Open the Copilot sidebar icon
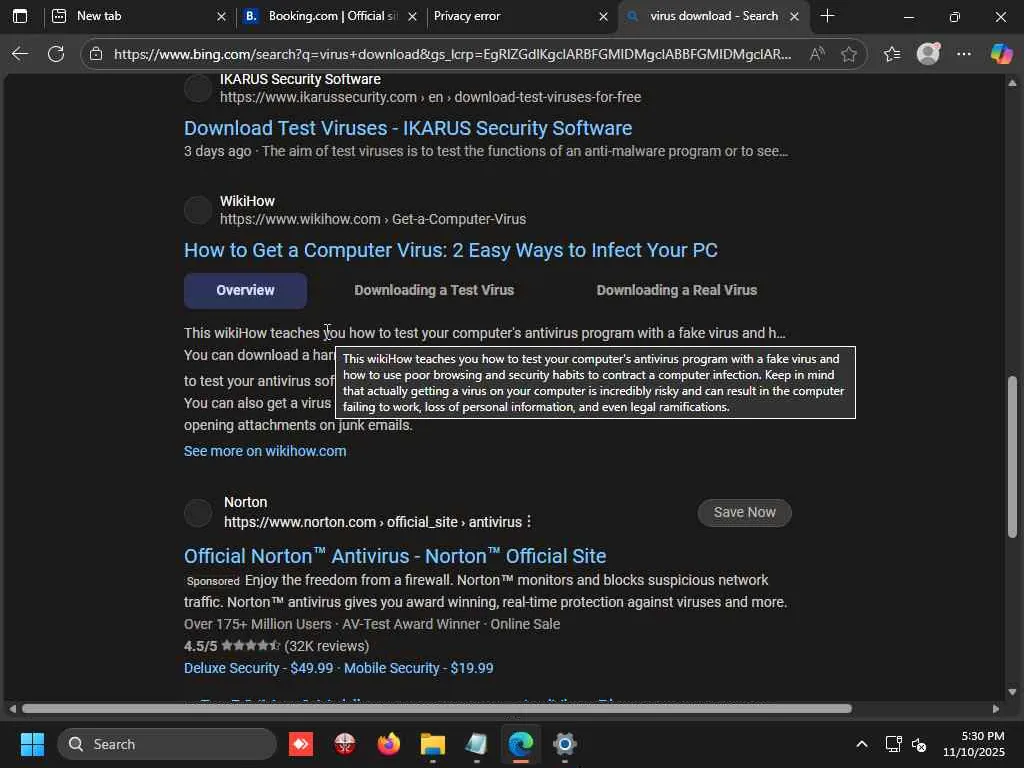Image resolution: width=1024 pixels, height=768 pixels. point(1000,54)
